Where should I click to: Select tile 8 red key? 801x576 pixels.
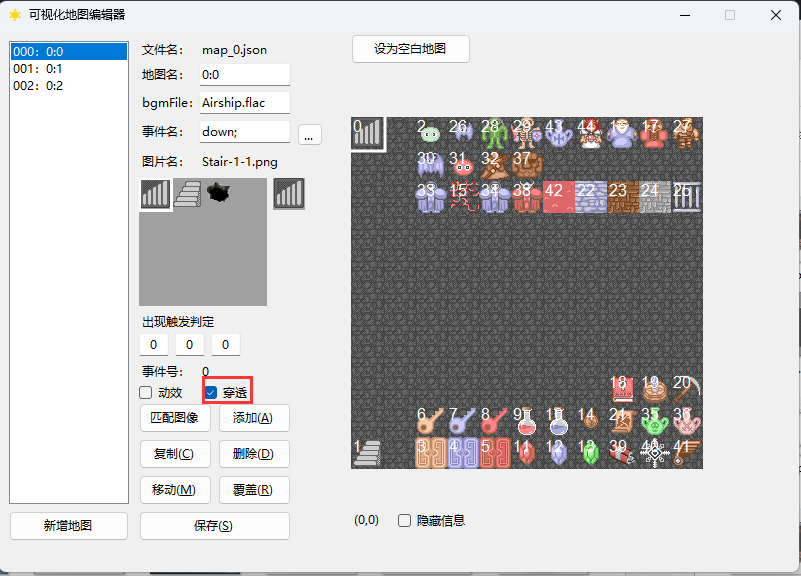pos(495,421)
